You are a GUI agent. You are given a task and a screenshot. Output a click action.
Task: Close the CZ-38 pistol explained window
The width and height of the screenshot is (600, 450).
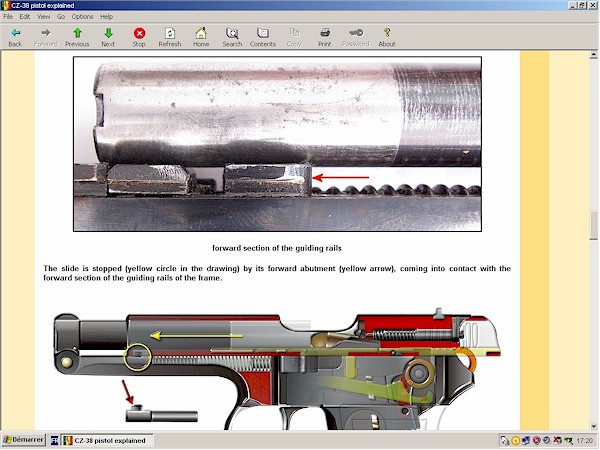click(x=592, y=5)
